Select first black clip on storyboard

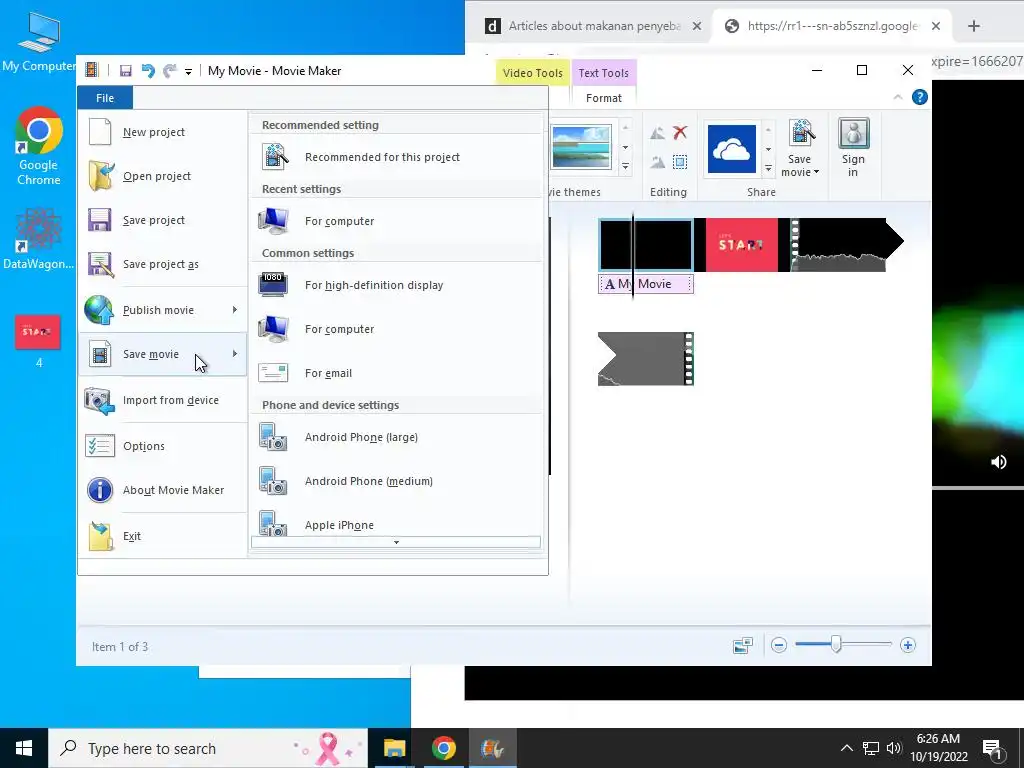646,245
